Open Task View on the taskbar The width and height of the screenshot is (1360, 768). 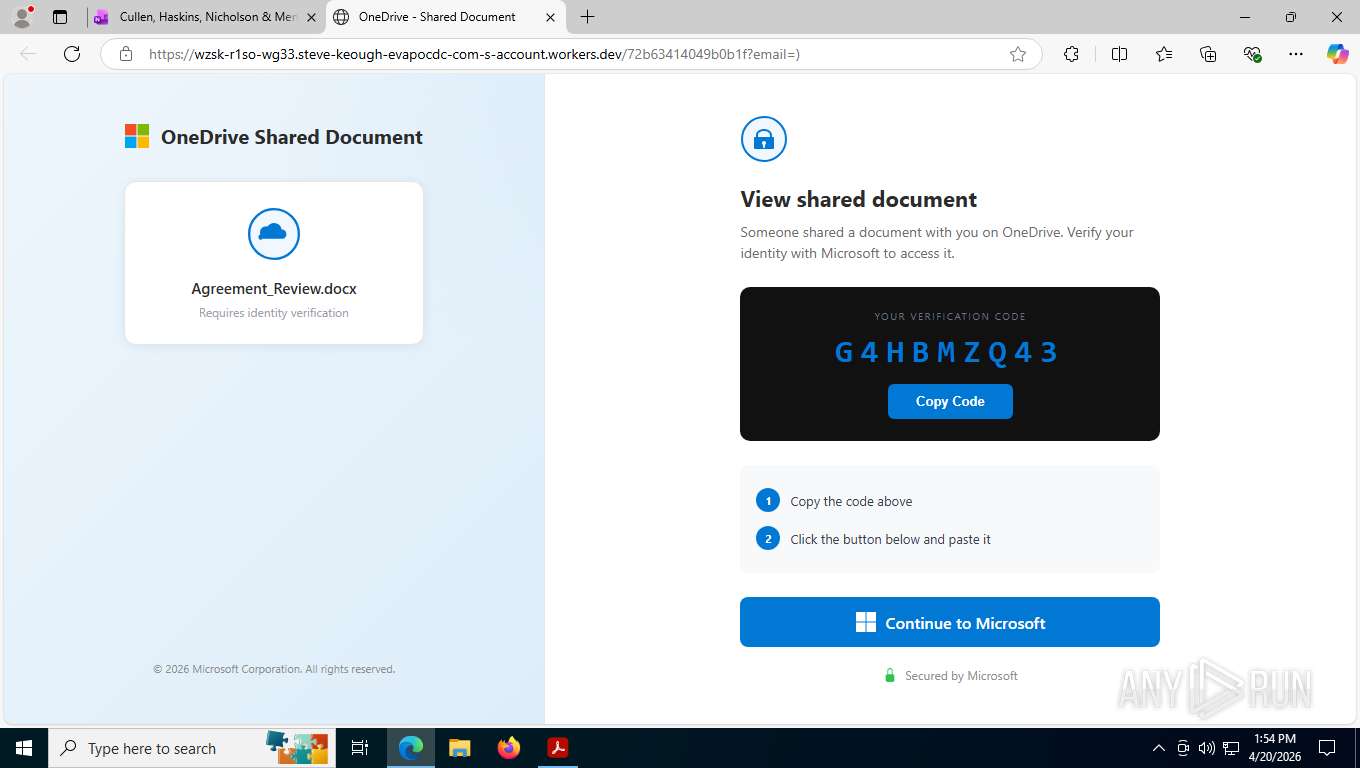pyautogui.click(x=360, y=748)
